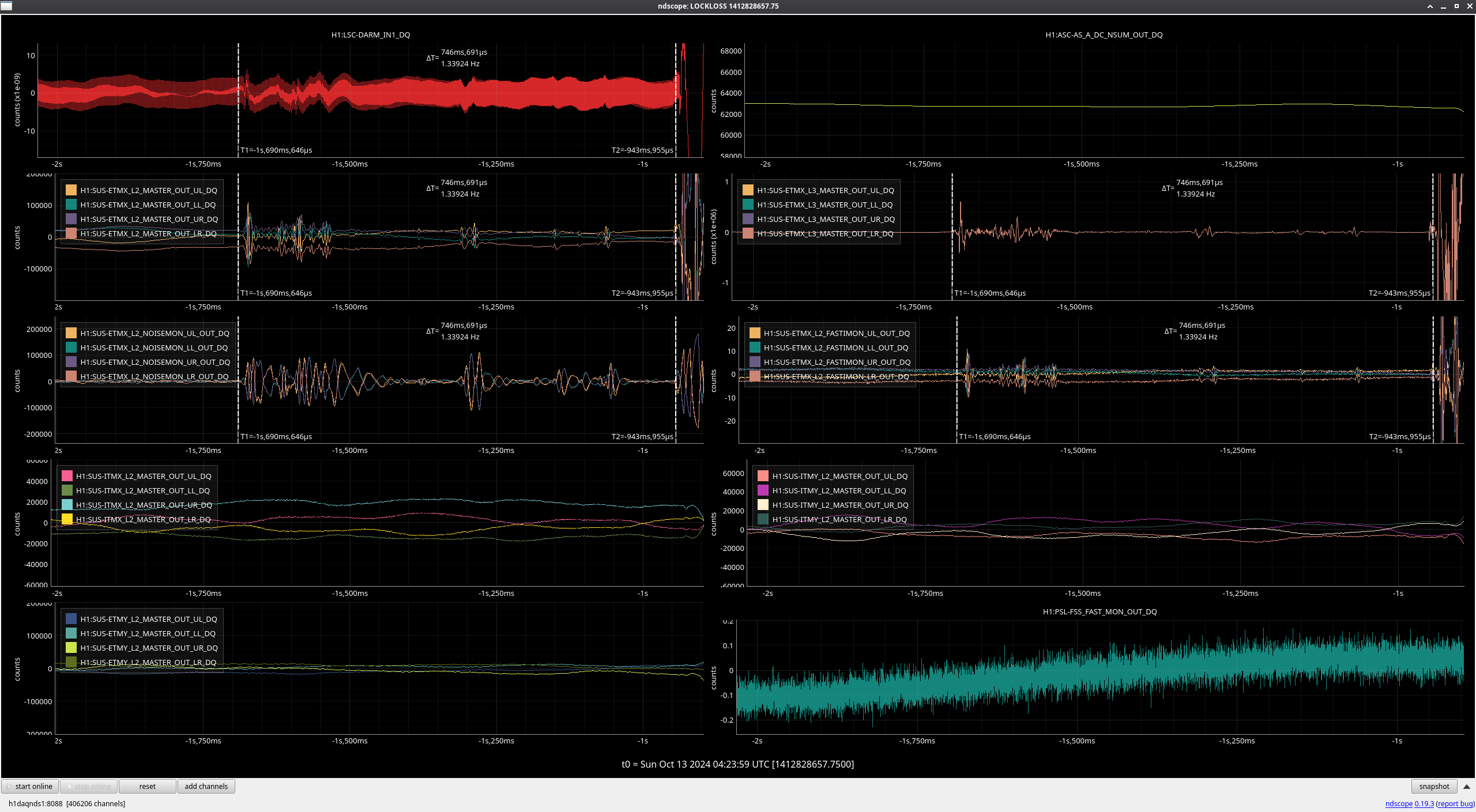
Task: Click ETMX_L2_MASTER_OUT_UL_DQ orange swatch
Action: pos(71,190)
